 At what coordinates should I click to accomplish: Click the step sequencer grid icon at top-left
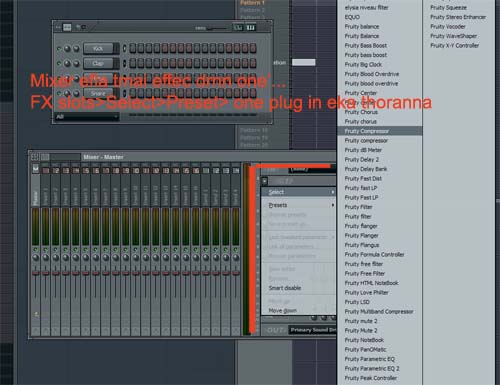pyautogui.click(x=67, y=27)
